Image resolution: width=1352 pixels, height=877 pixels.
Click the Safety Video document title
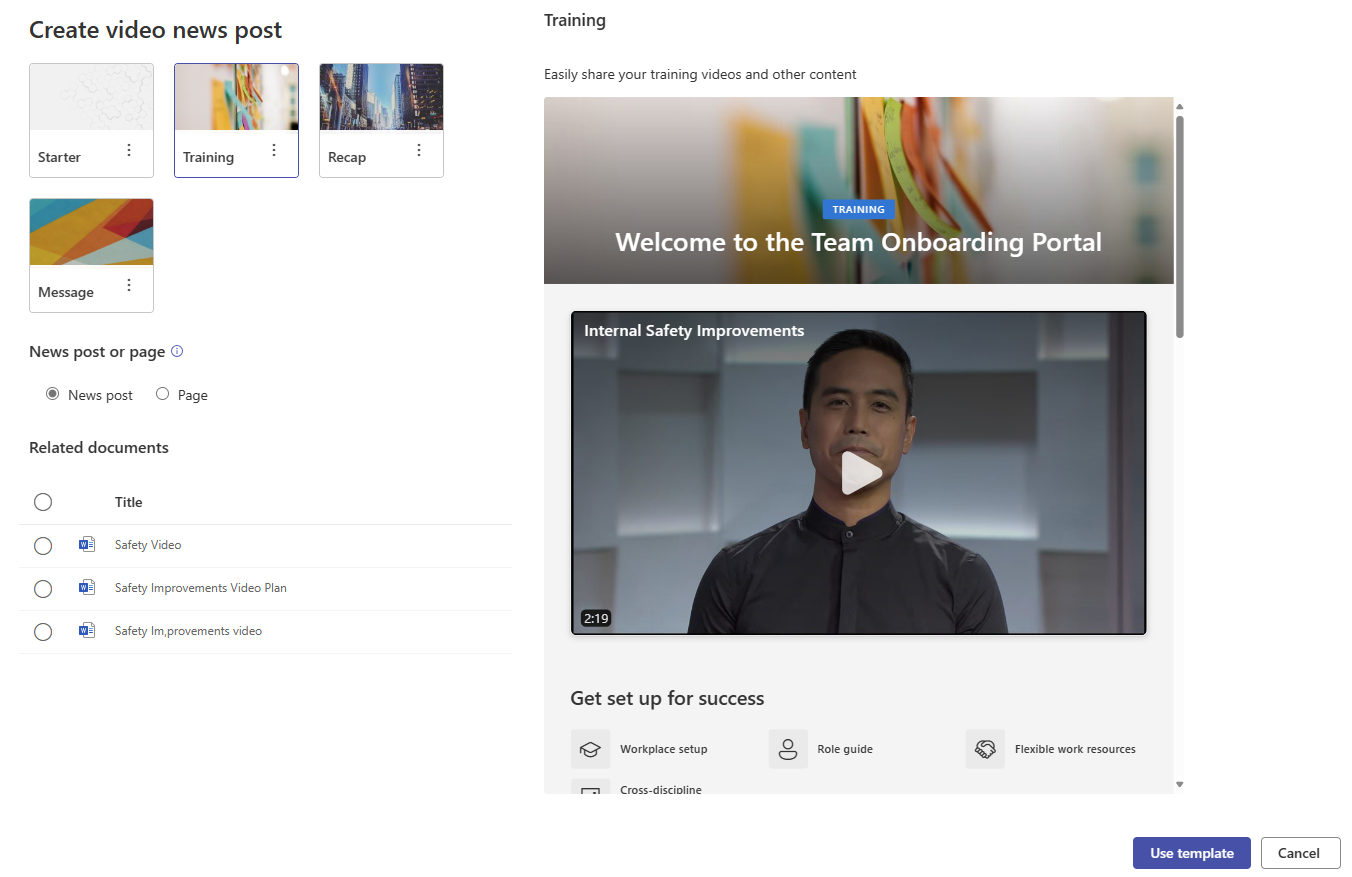pos(148,545)
